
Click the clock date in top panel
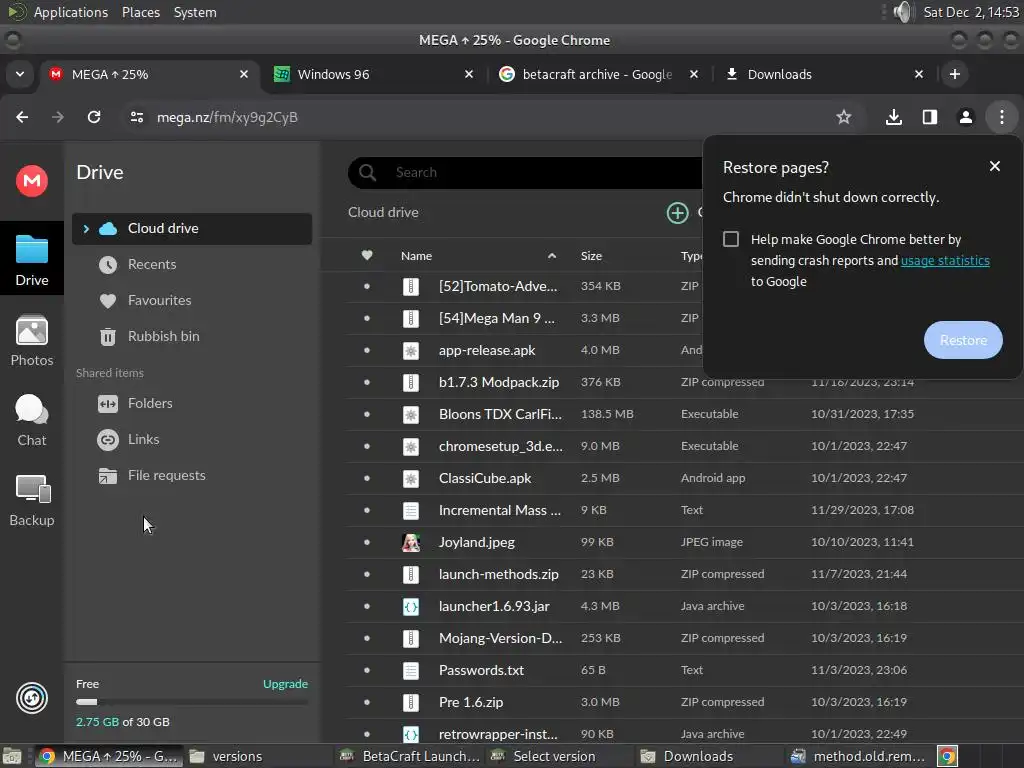pyautogui.click(x=970, y=12)
